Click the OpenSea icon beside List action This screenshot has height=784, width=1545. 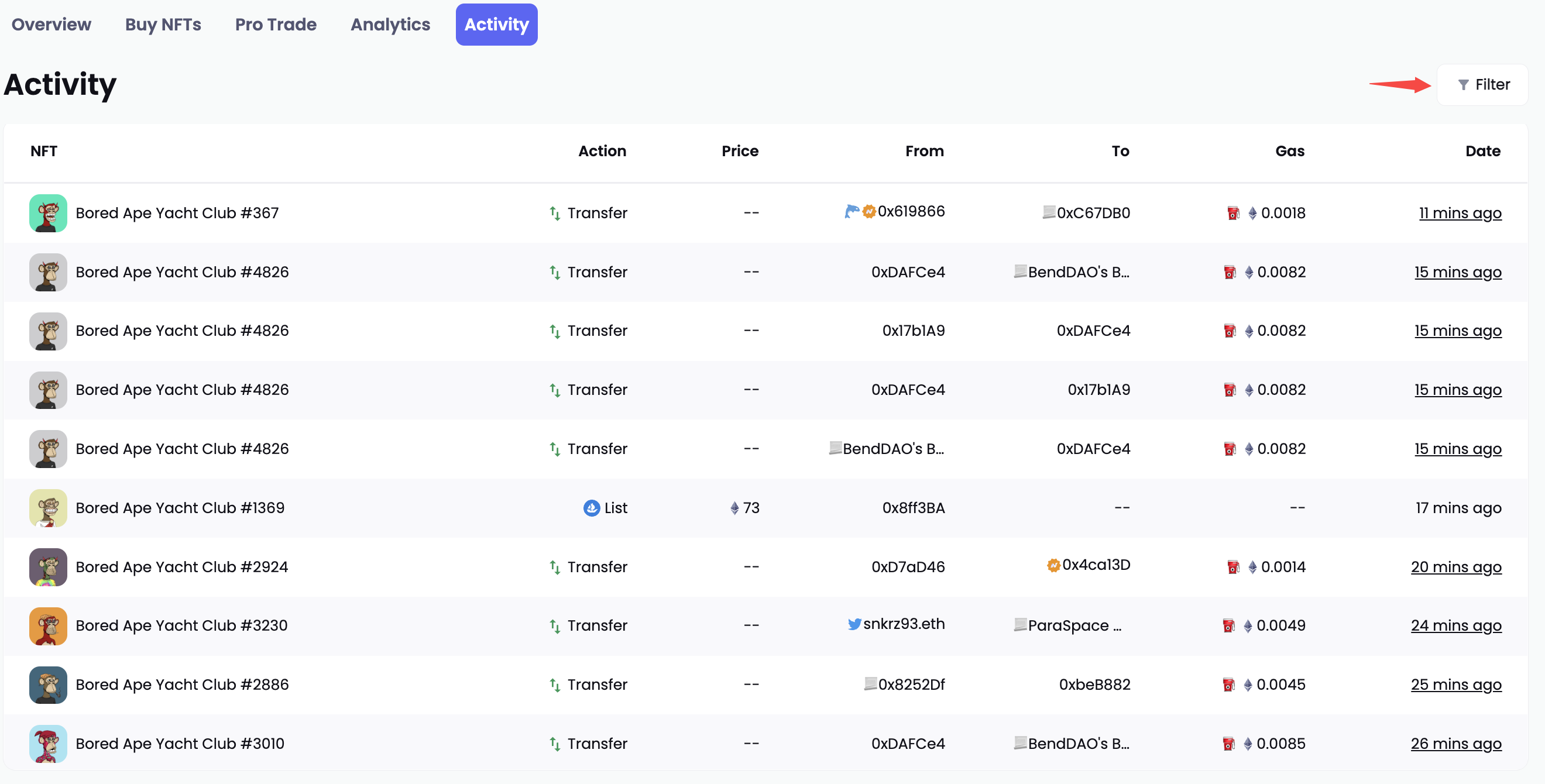[591, 508]
